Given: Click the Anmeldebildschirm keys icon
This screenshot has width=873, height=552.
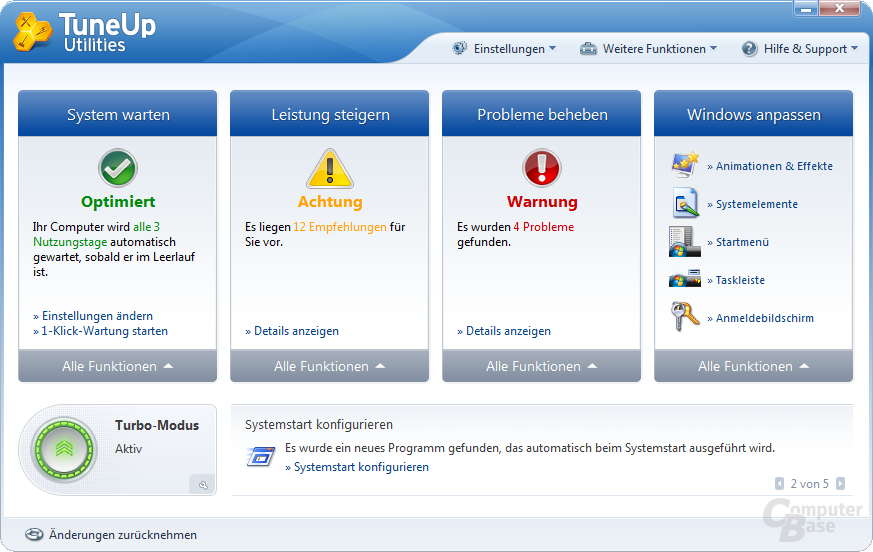Looking at the screenshot, I should [685, 316].
